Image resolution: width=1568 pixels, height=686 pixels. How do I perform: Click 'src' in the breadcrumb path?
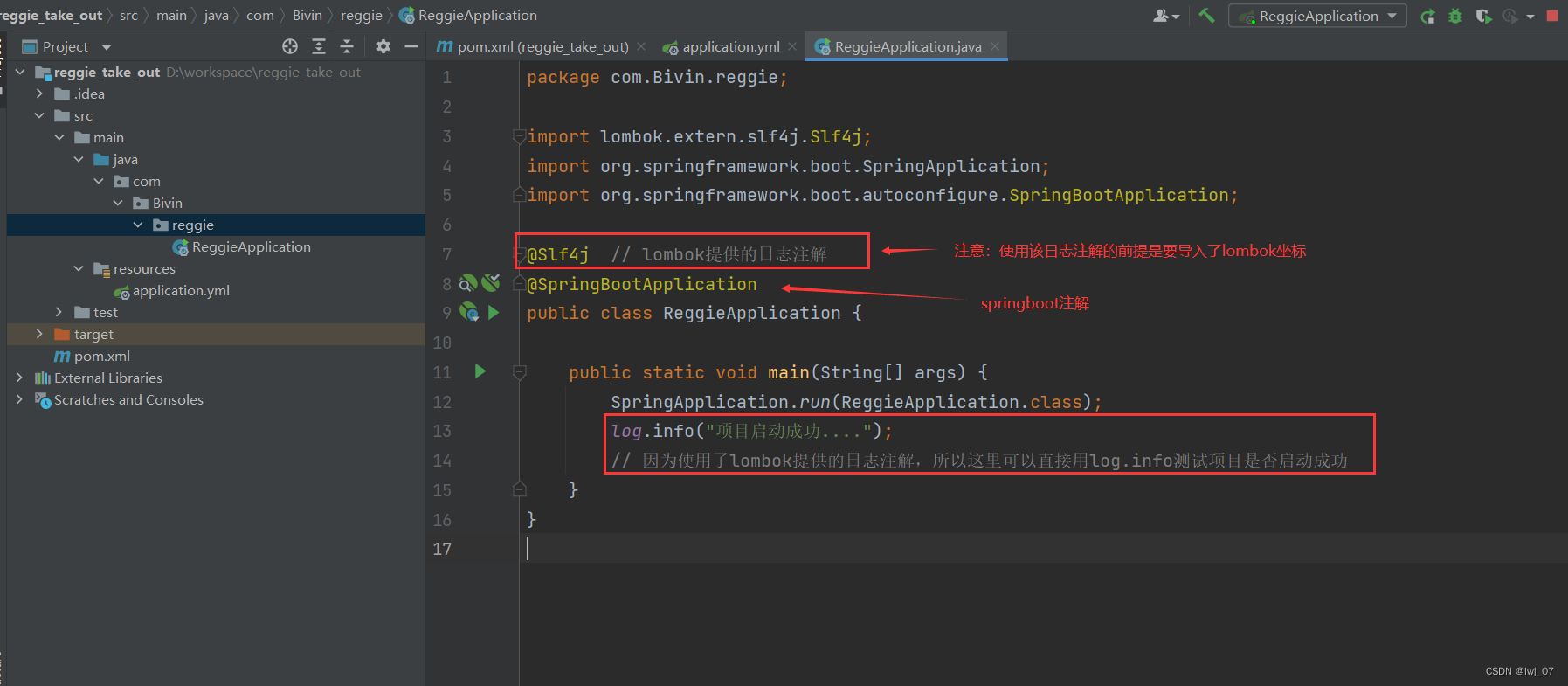(128, 15)
